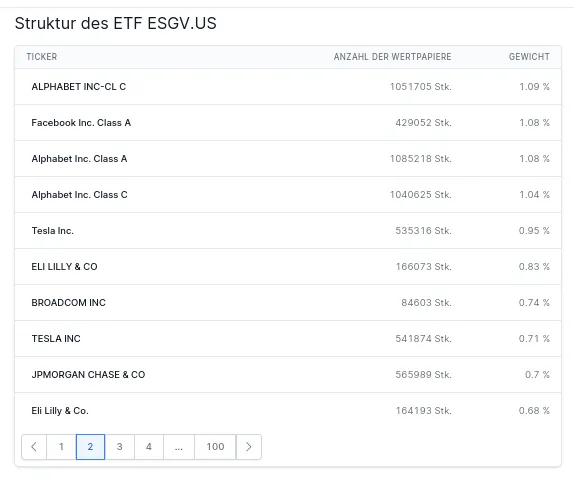Click the 1.04 % weight value
574x491 pixels.
click(534, 195)
